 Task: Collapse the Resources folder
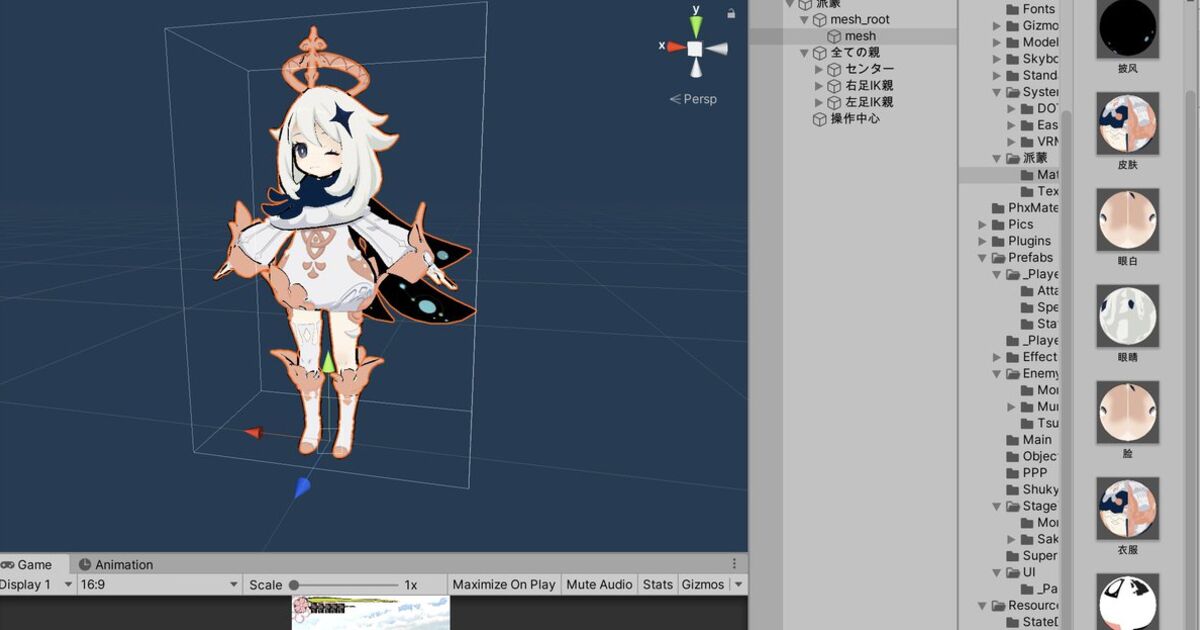[982, 606]
